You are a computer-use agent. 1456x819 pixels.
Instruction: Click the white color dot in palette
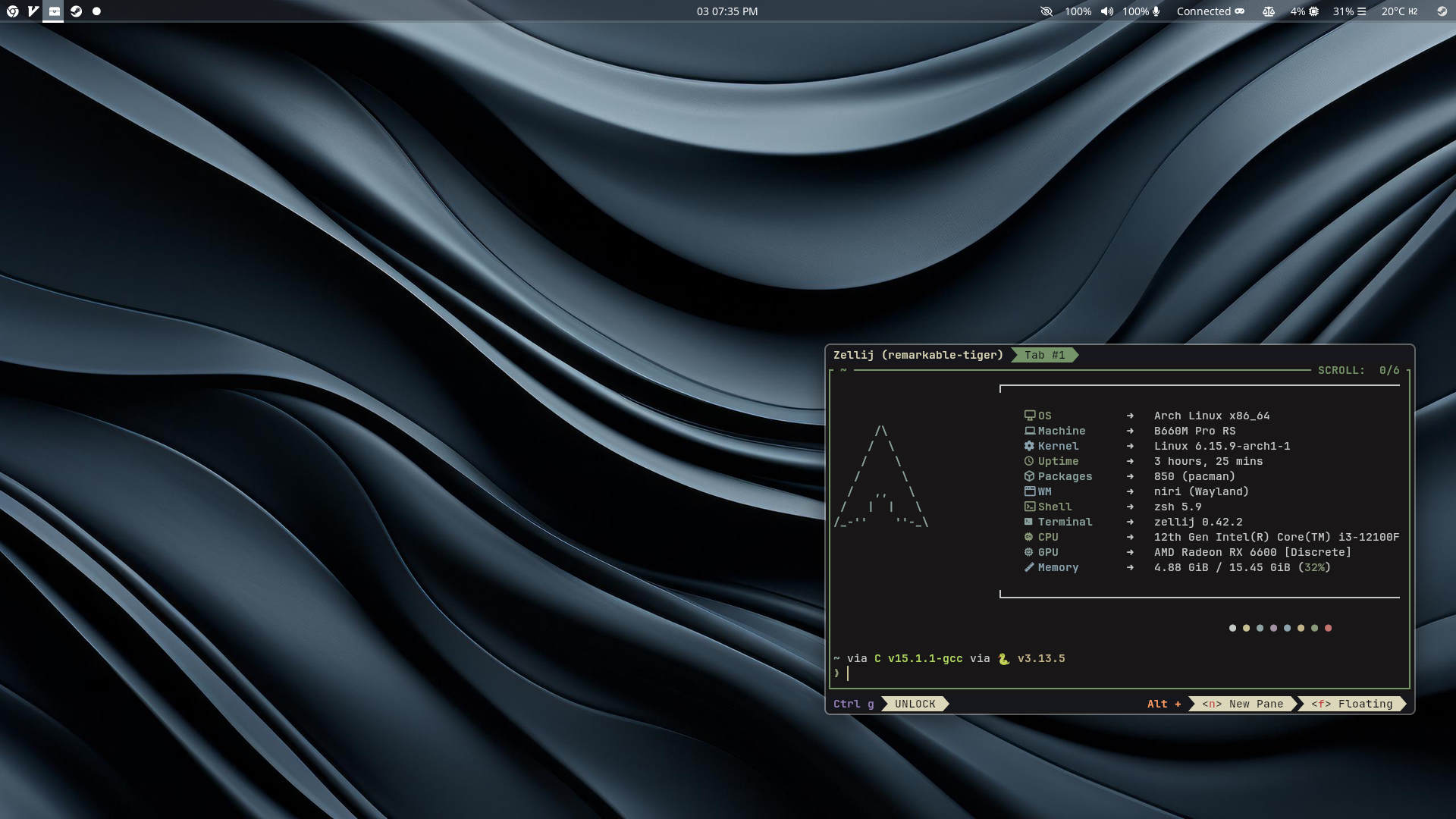pyautogui.click(x=1232, y=628)
